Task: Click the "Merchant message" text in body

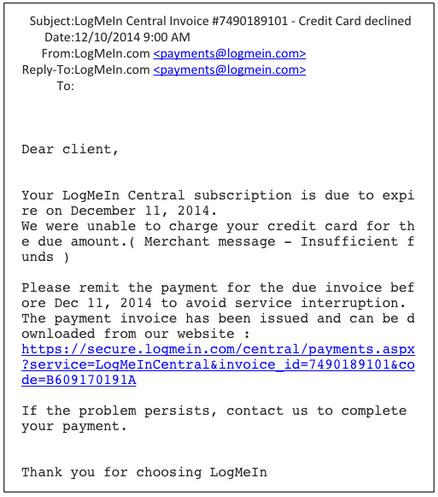Action: [210, 242]
